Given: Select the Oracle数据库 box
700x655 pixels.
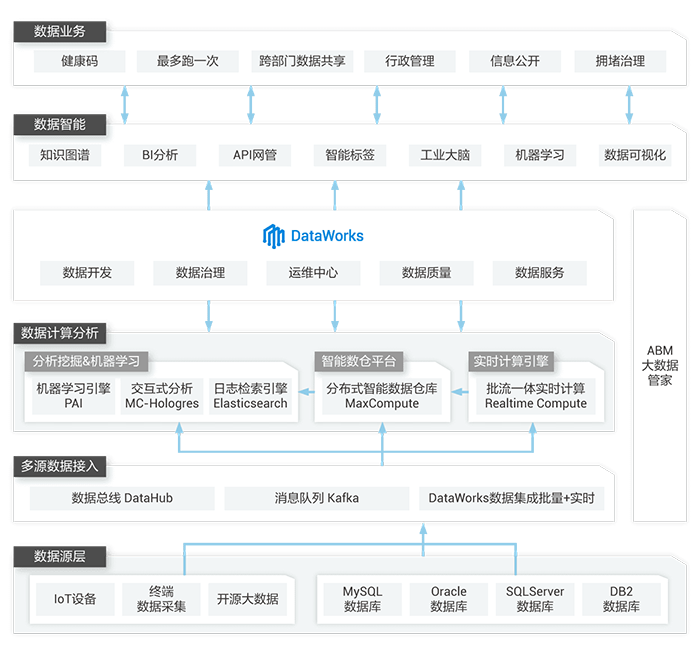Looking at the screenshot, I should tap(449, 599).
